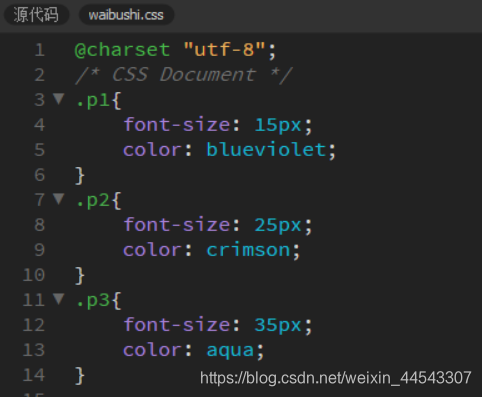Screen dimensions: 482x397
Task: Click the aqua color value
Action: tap(230, 351)
